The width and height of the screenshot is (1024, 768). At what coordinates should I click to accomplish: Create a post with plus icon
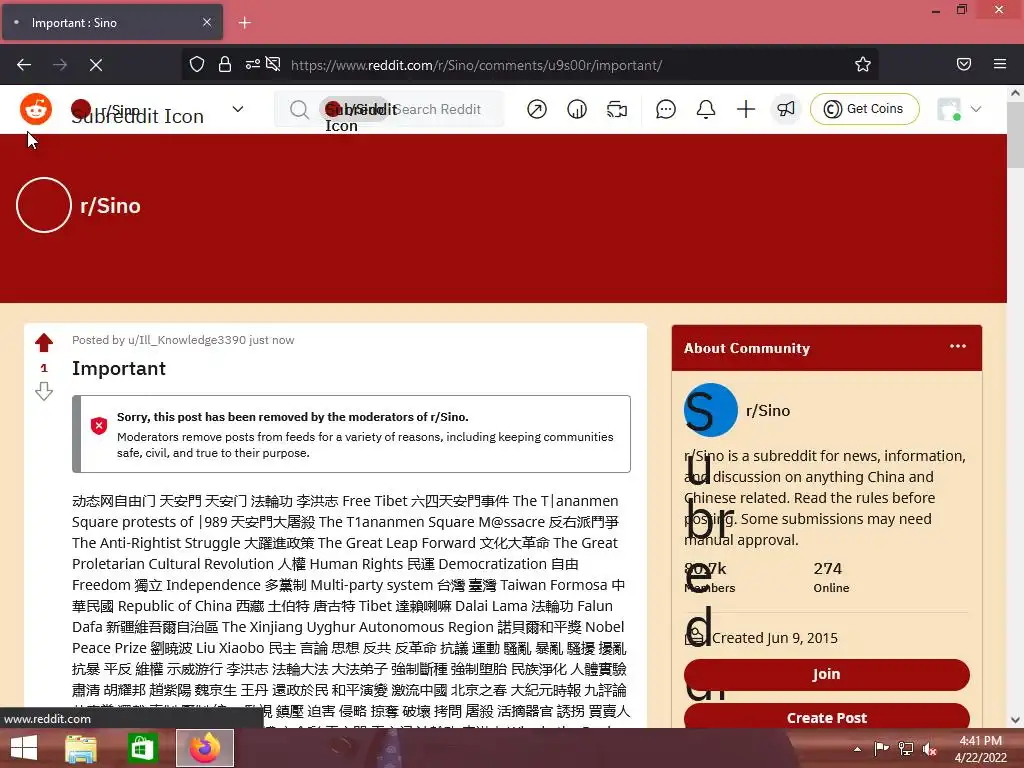click(746, 109)
